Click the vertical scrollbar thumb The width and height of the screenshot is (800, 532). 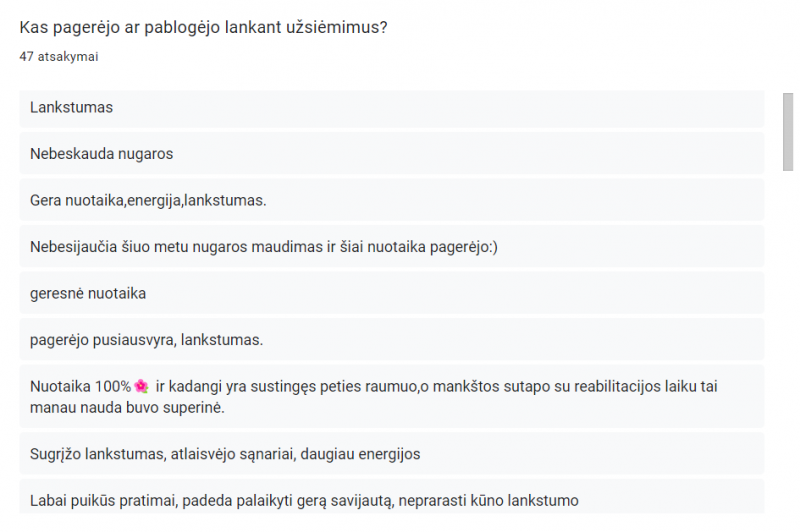(788, 132)
